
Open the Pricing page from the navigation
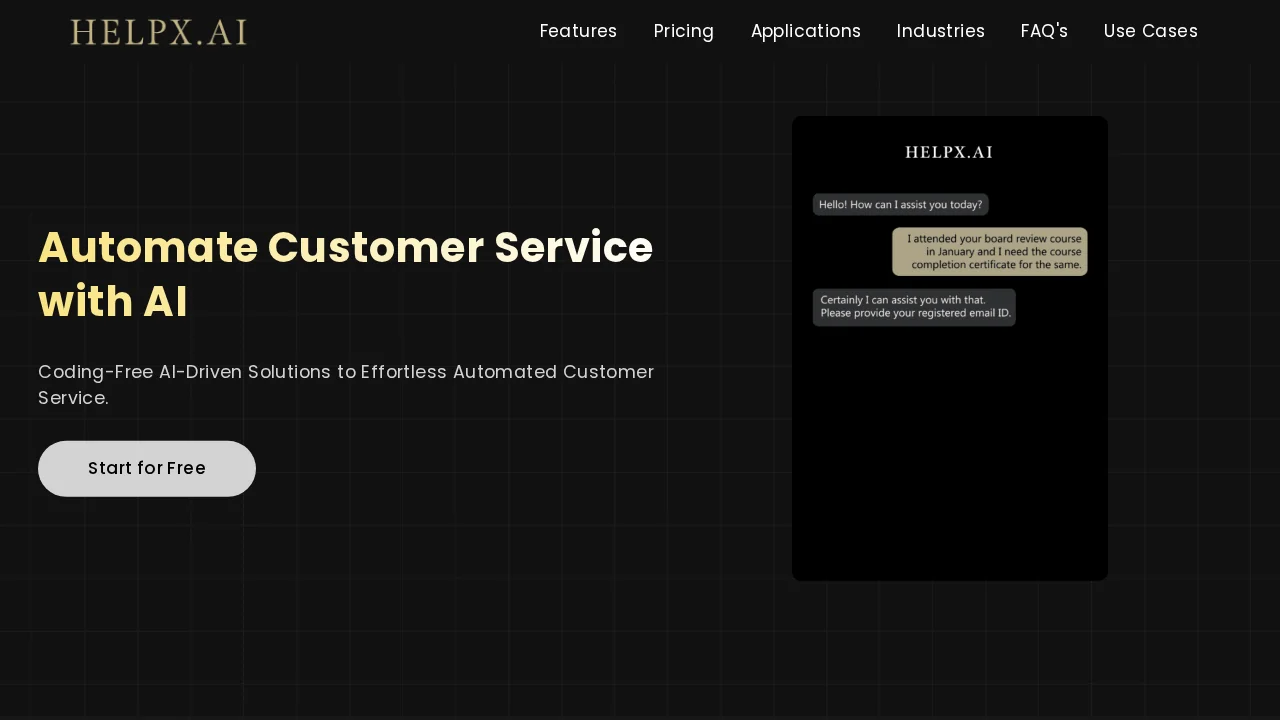pos(683,31)
